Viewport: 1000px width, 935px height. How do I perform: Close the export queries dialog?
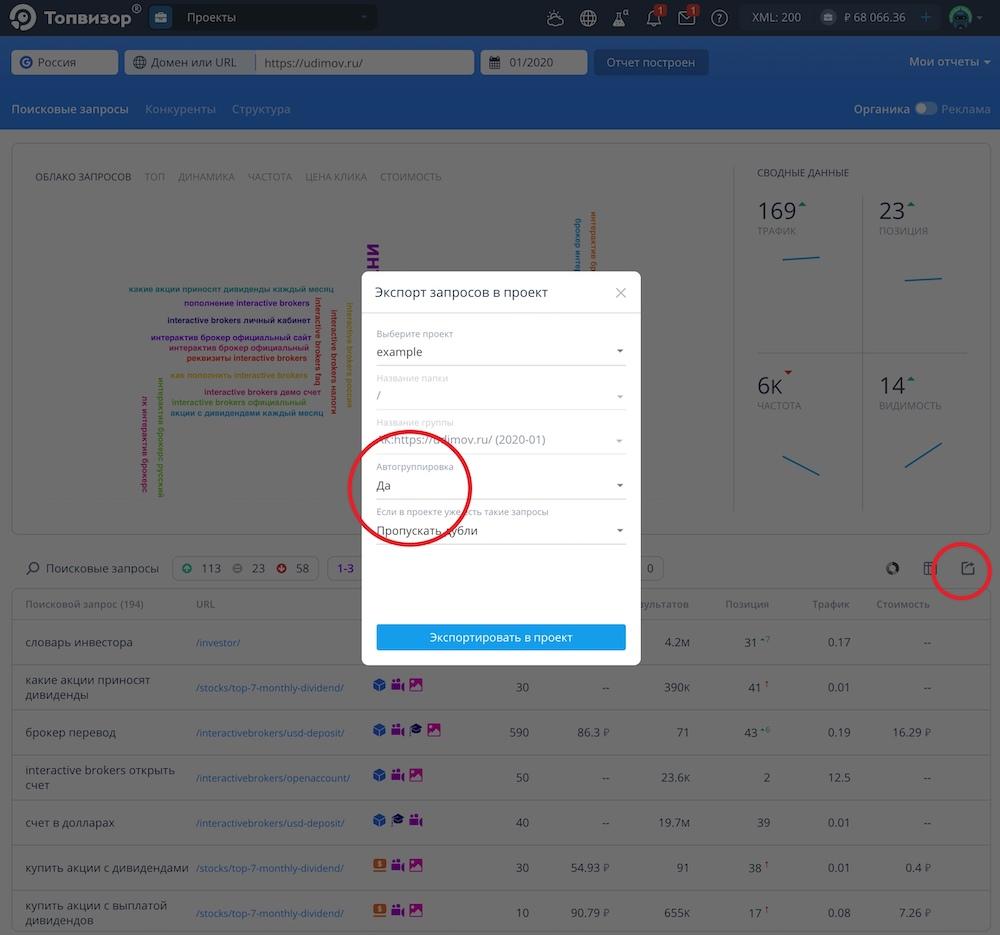coord(621,293)
